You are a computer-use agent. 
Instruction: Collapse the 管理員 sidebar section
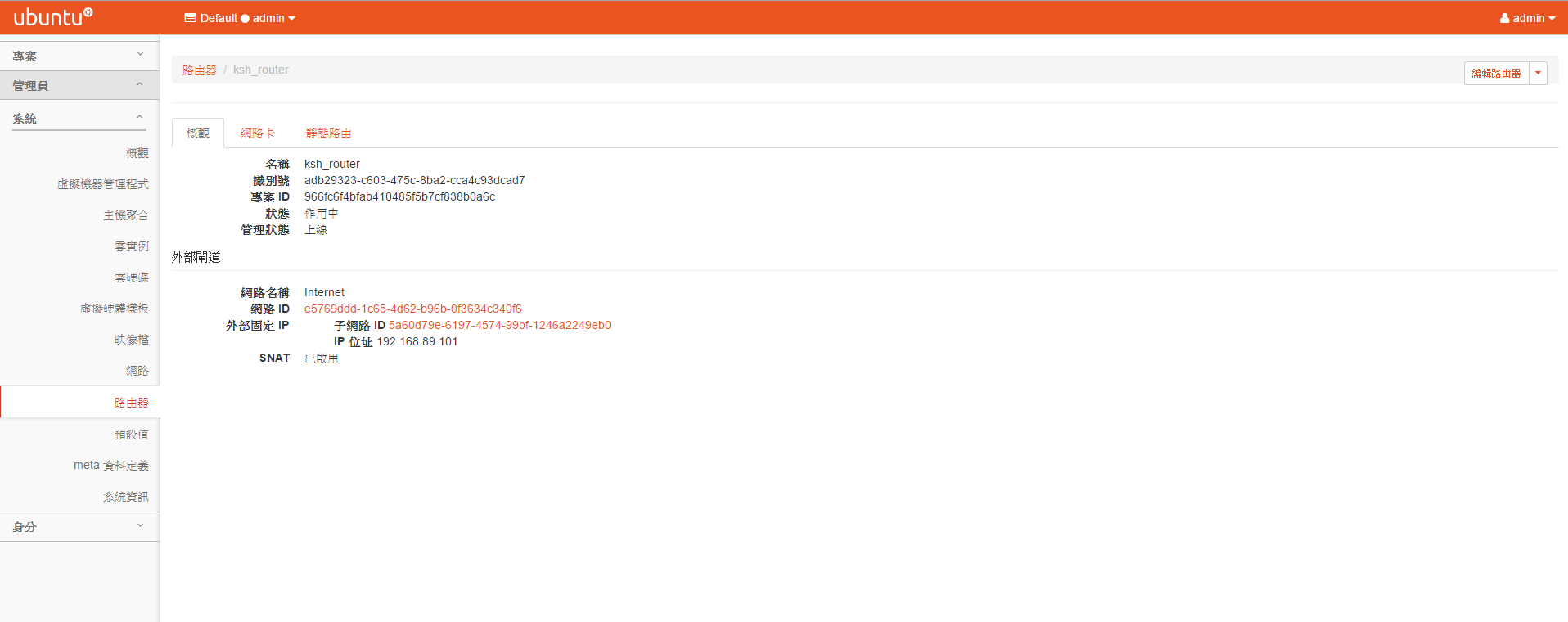(x=79, y=85)
